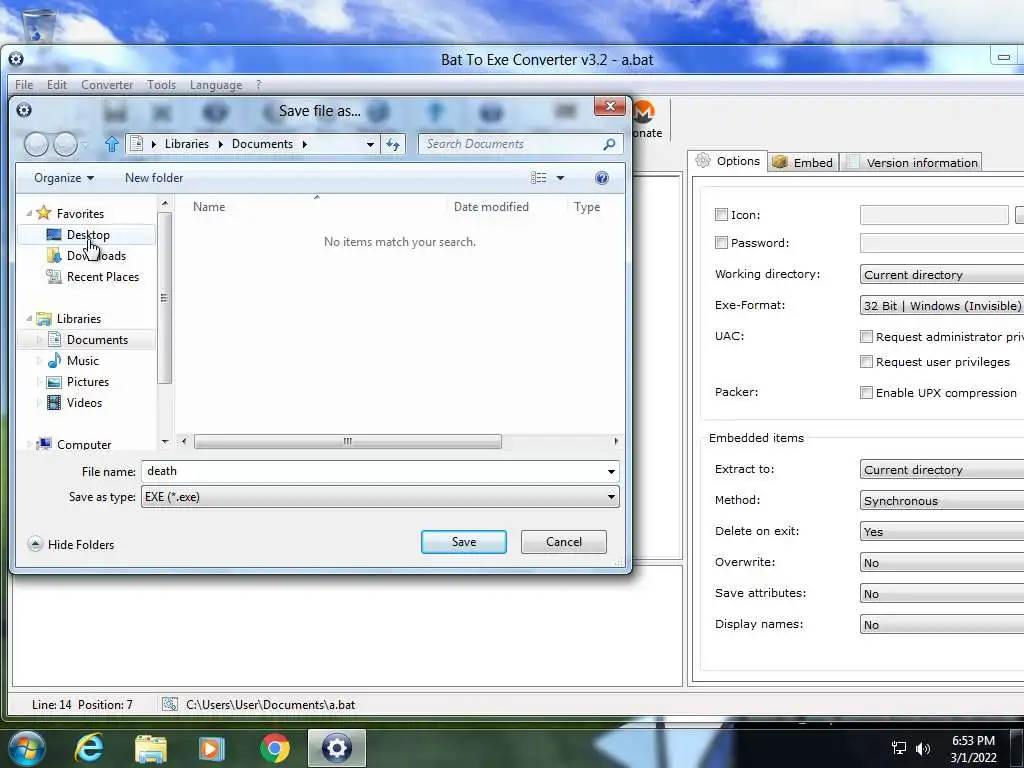Select the Pictures library
The height and width of the screenshot is (768, 1024).
click(78, 381)
